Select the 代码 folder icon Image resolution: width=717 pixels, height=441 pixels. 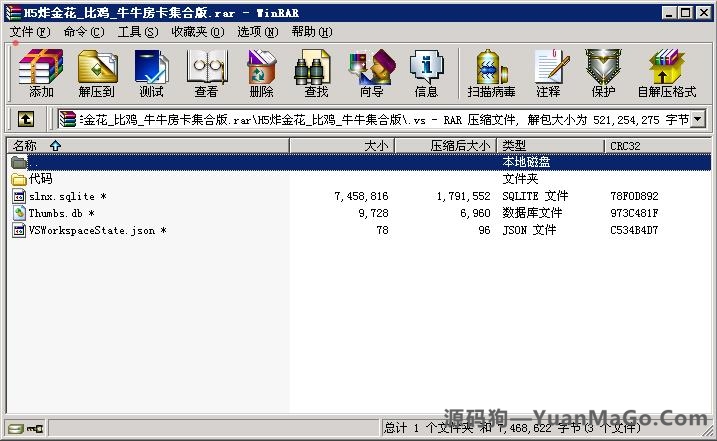click(x=19, y=179)
